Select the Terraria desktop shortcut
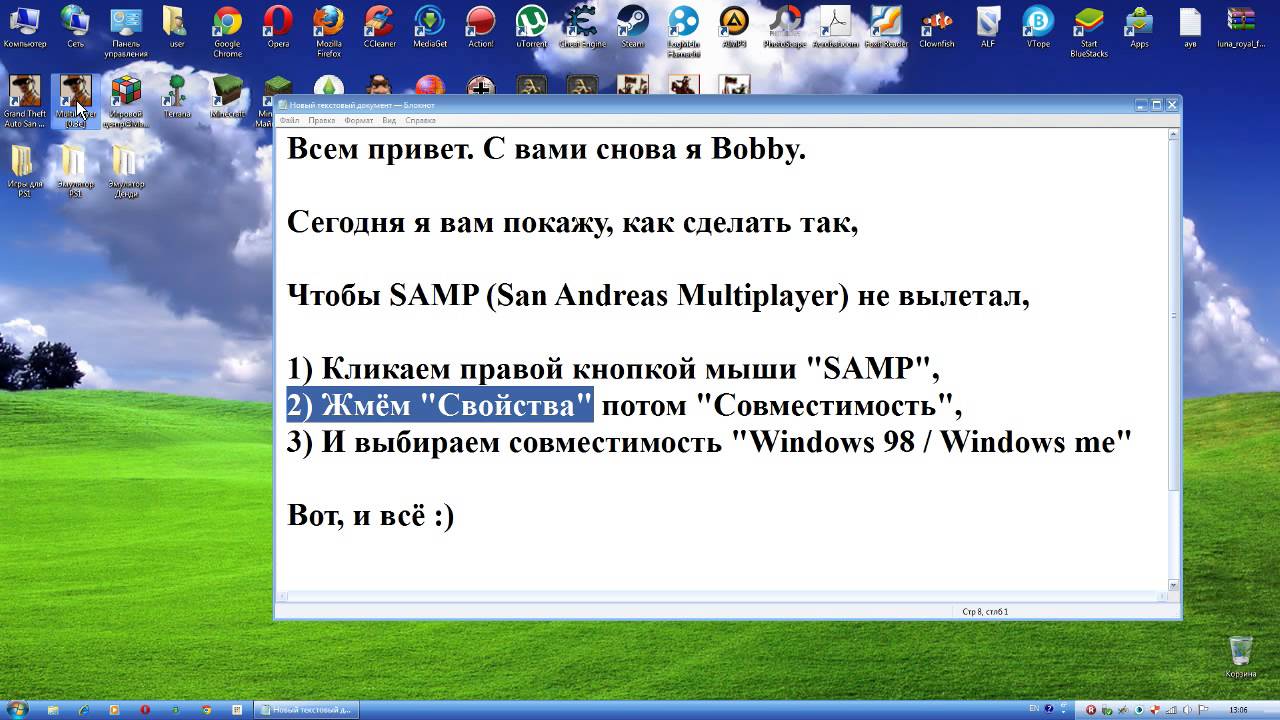 177,97
